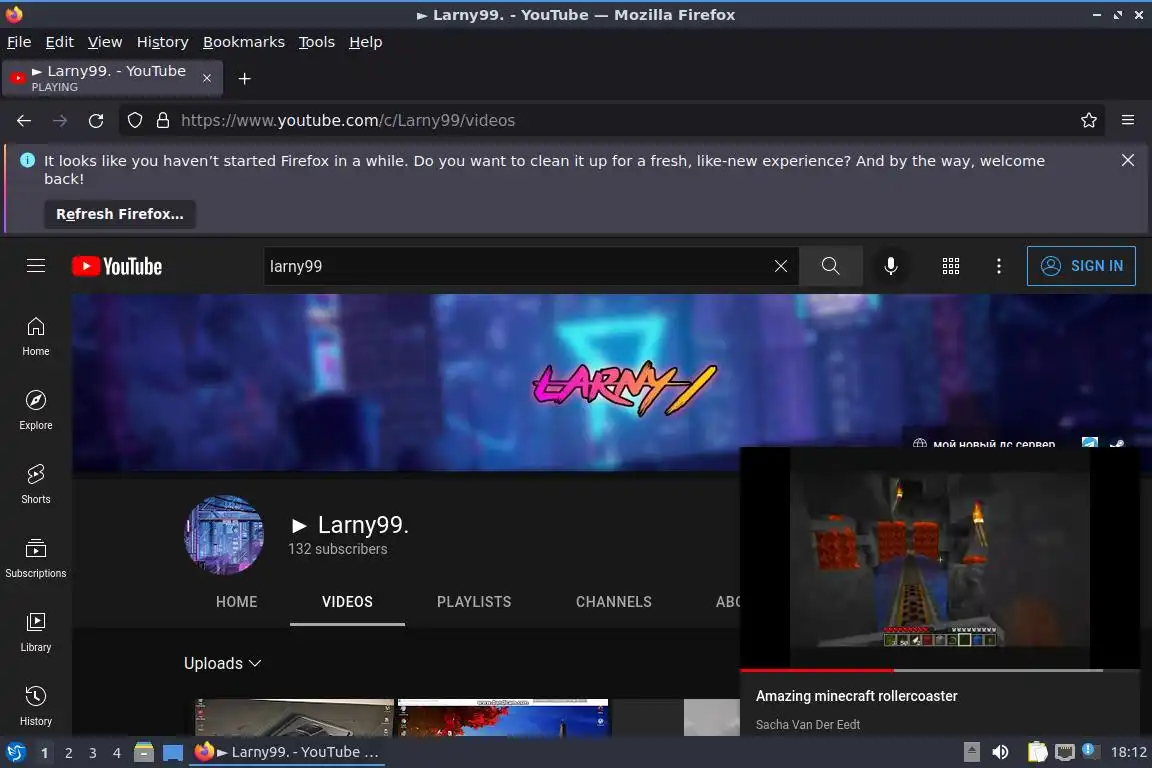
Task: Open file manager from taskbar
Action: pyautogui.click(x=144, y=753)
